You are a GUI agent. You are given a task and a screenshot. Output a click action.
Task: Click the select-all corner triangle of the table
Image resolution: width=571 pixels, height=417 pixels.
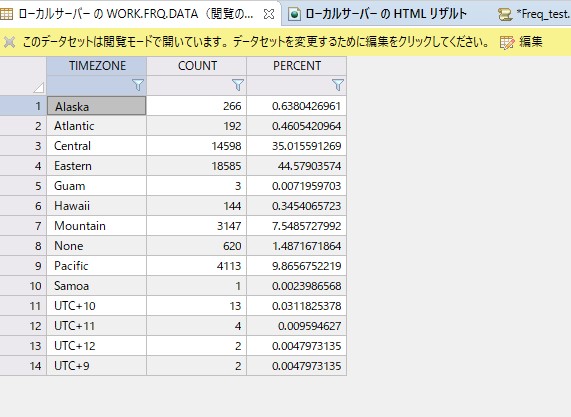38,87
